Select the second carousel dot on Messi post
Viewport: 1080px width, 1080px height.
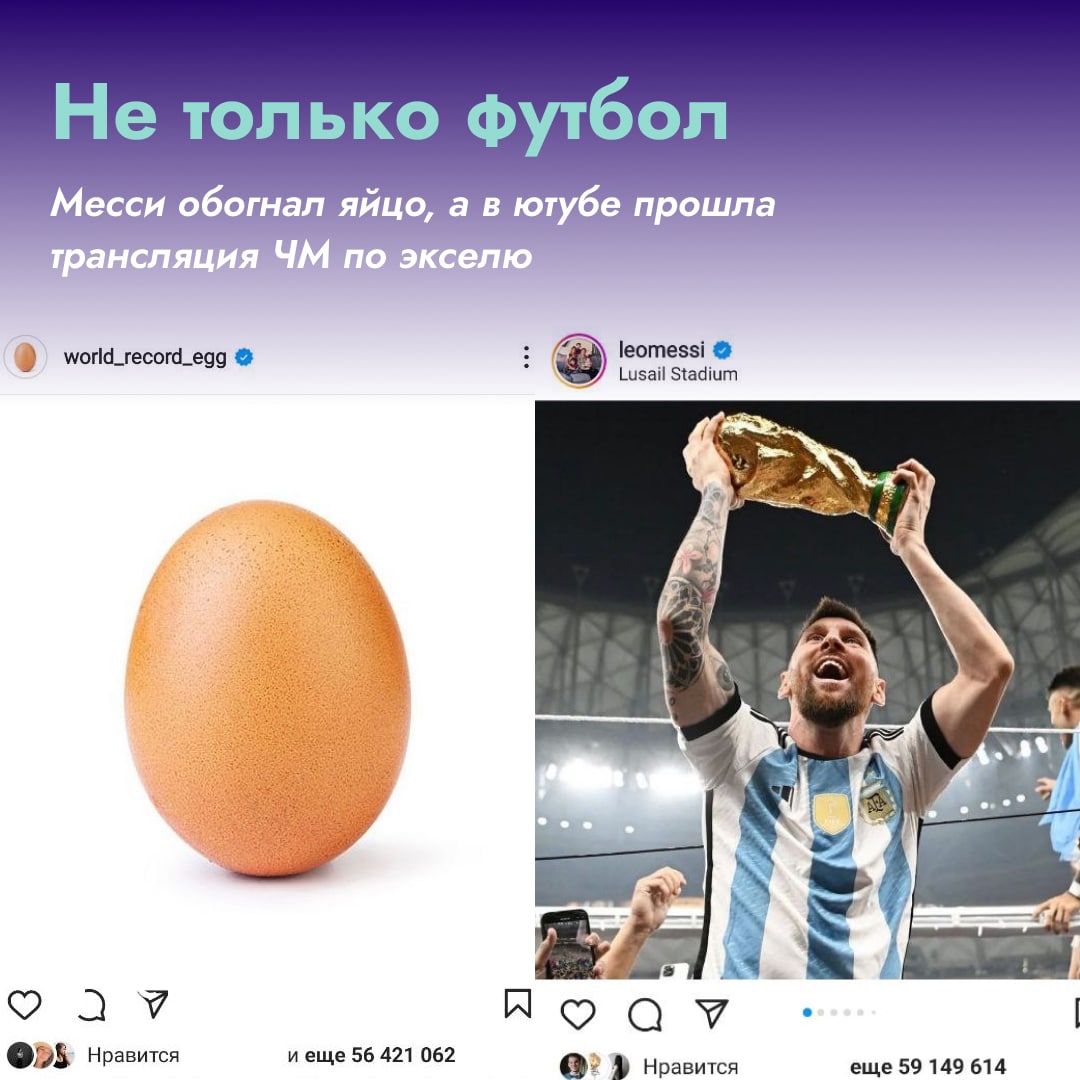coord(820,1012)
